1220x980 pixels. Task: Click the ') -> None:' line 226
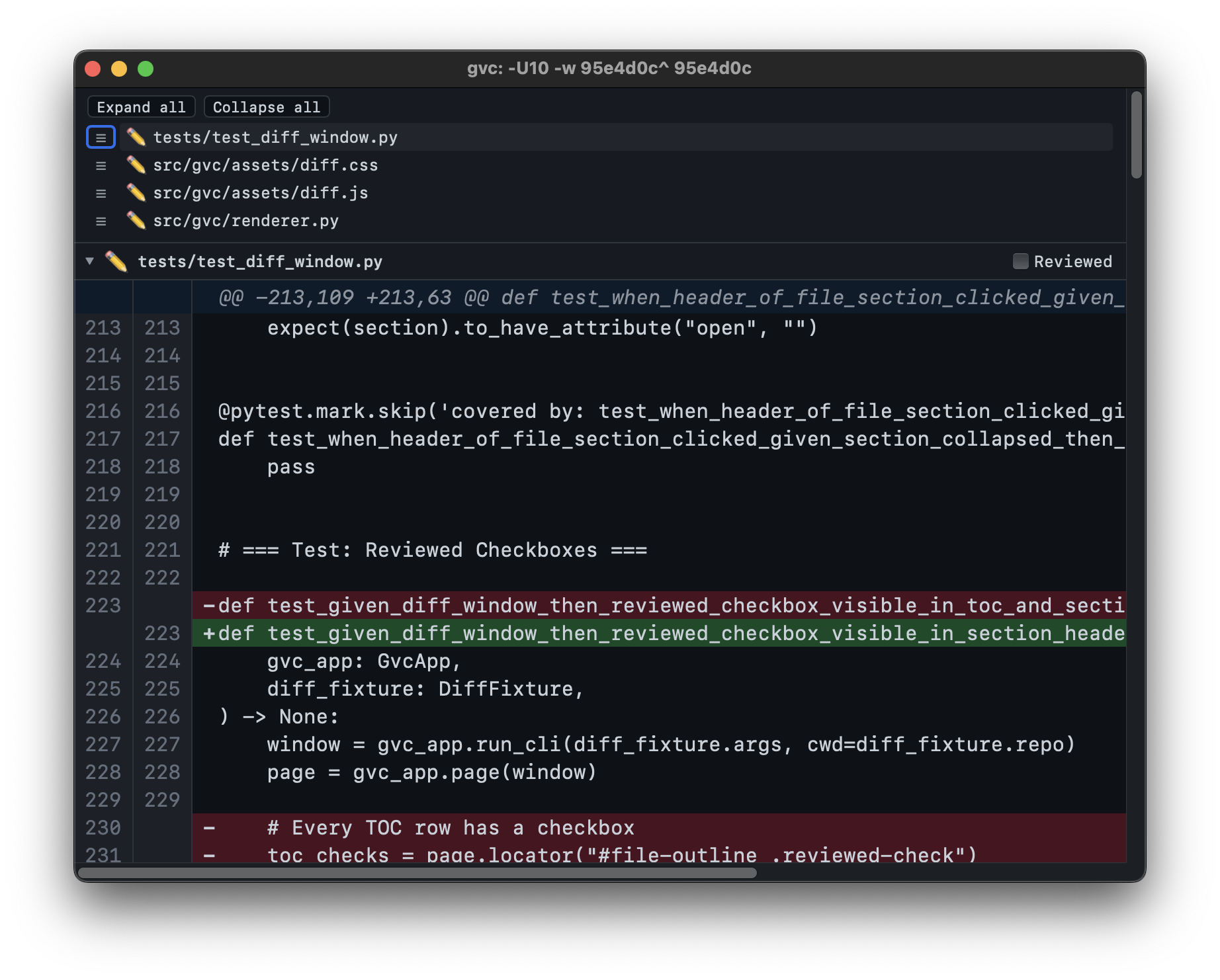279,717
